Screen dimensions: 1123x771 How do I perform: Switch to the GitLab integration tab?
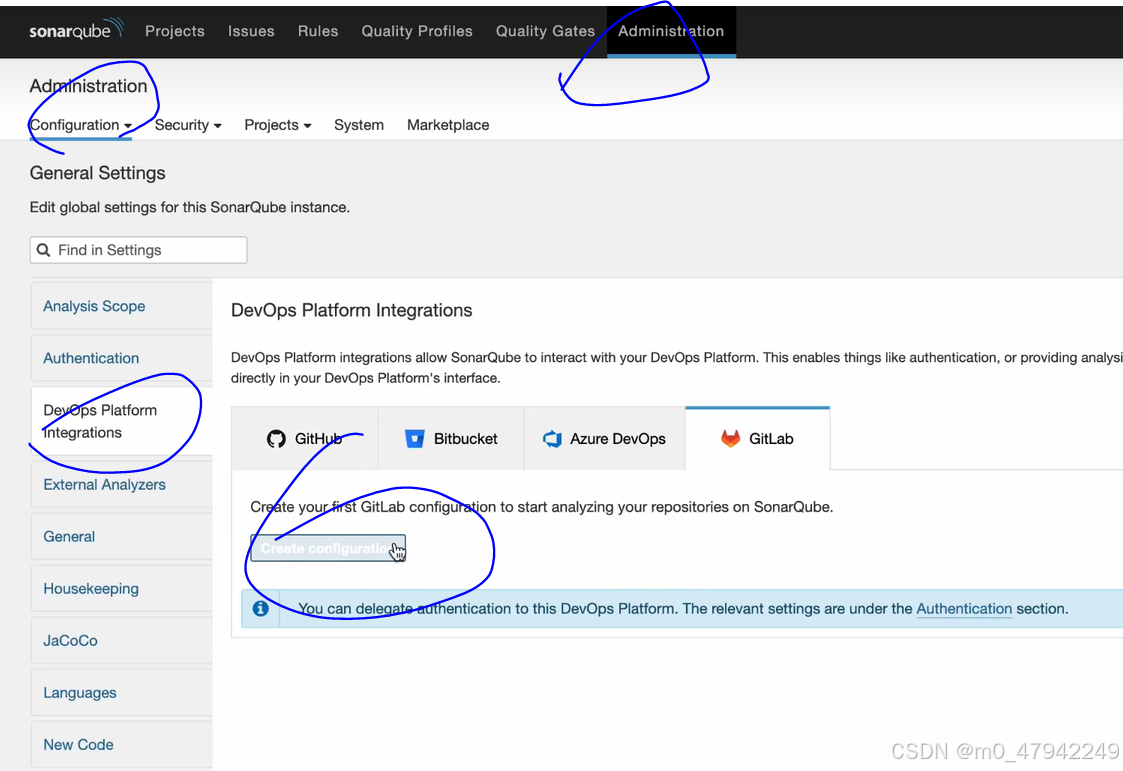pos(758,439)
